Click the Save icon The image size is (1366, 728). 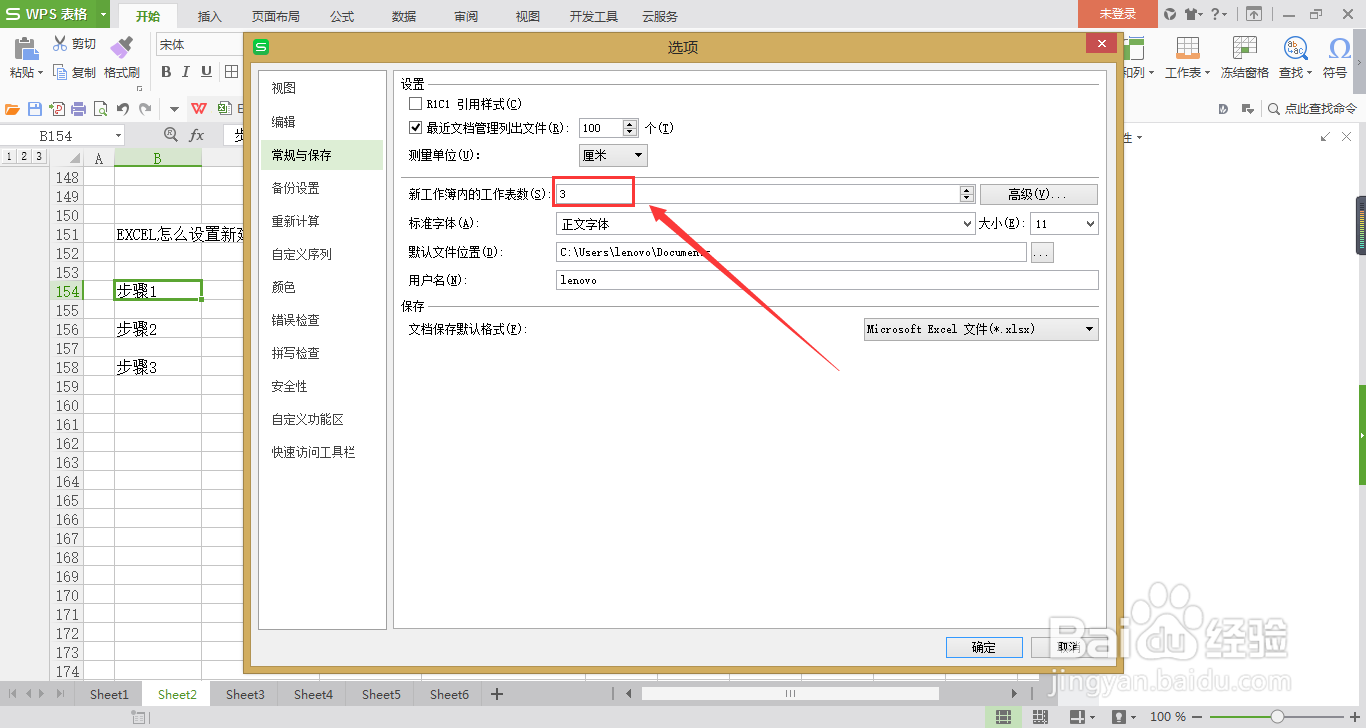tap(33, 108)
